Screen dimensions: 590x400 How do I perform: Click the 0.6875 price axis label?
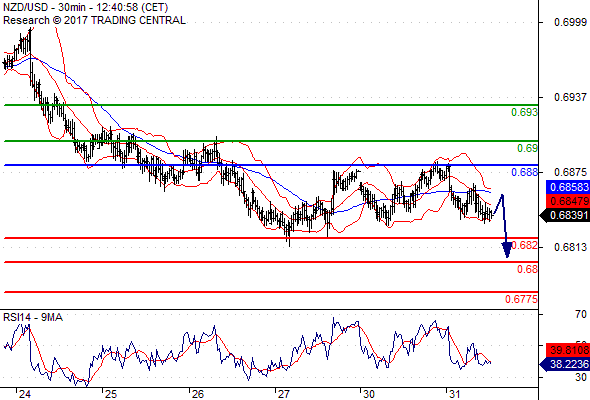tap(570, 172)
